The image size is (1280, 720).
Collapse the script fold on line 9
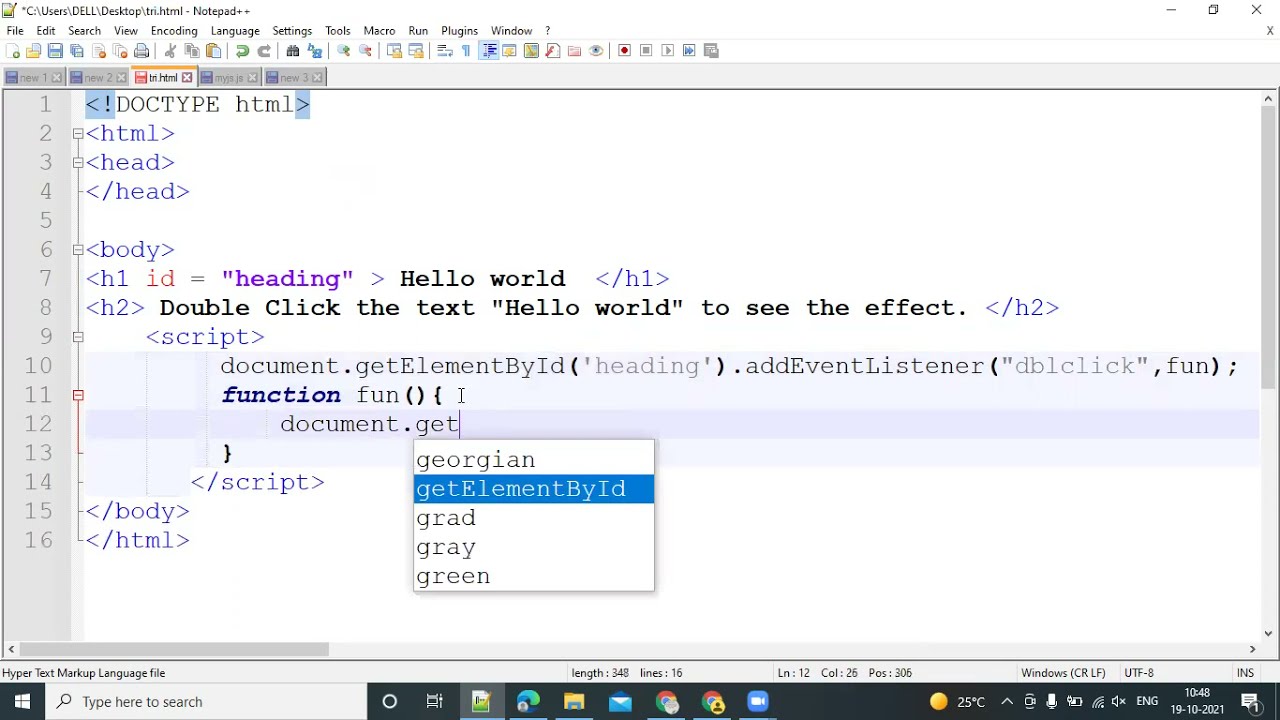[78, 337]
